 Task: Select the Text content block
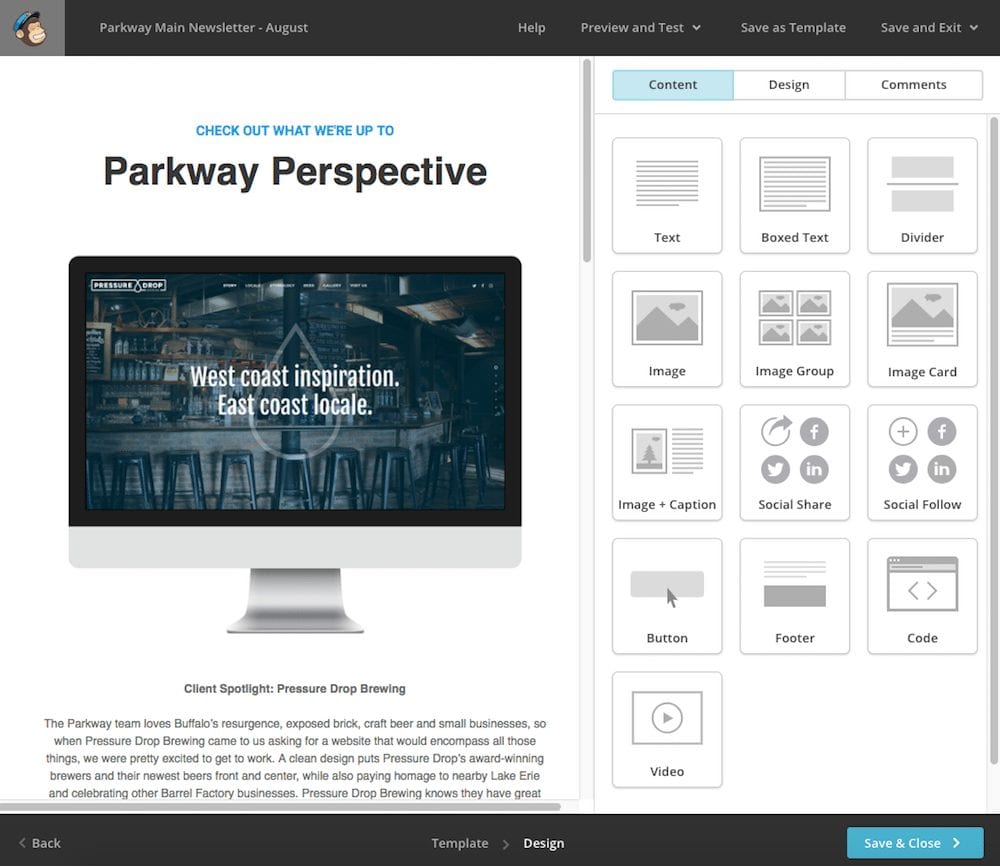[666, 195]
